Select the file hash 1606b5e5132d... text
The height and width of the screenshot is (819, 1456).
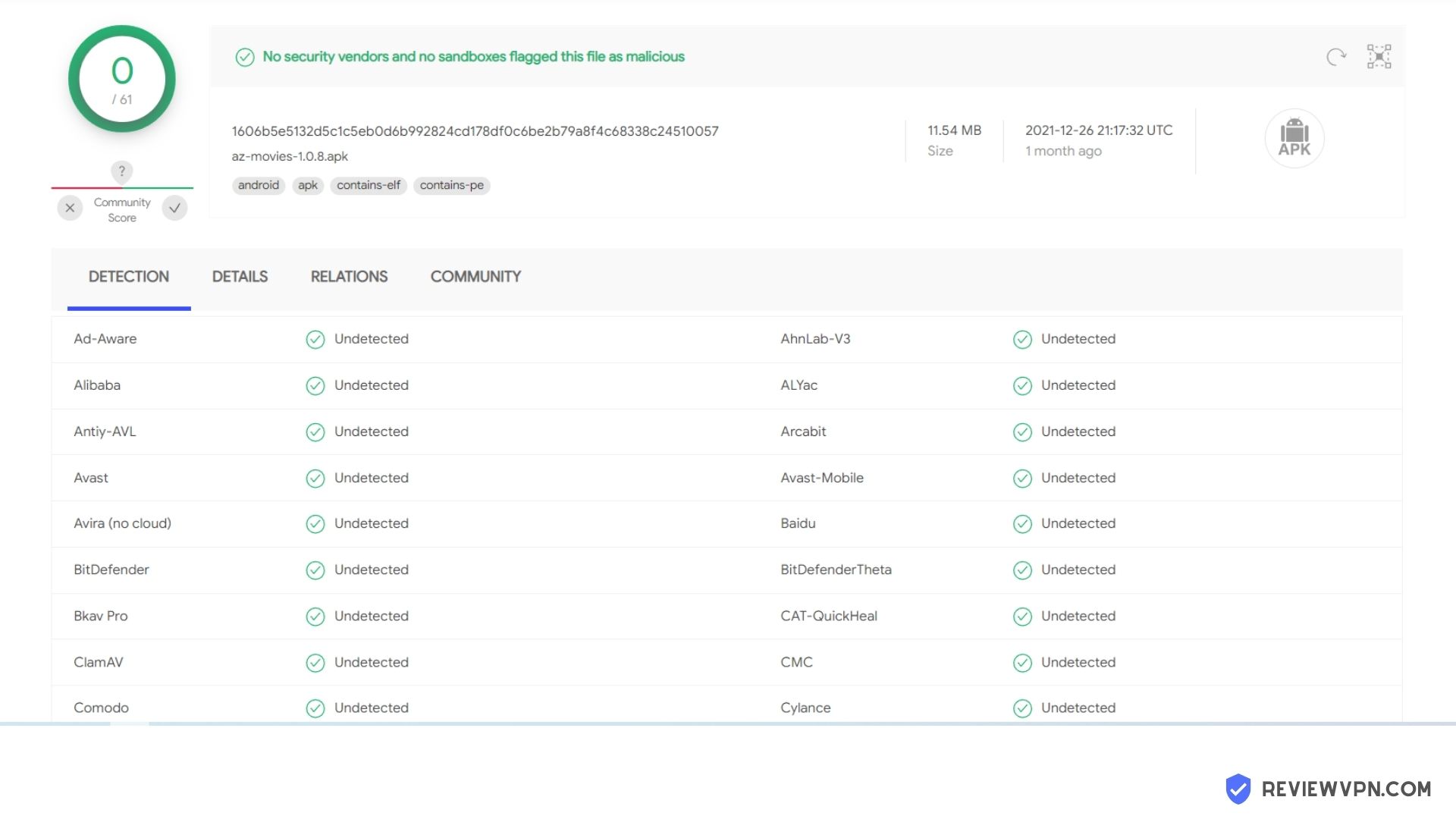475,131
